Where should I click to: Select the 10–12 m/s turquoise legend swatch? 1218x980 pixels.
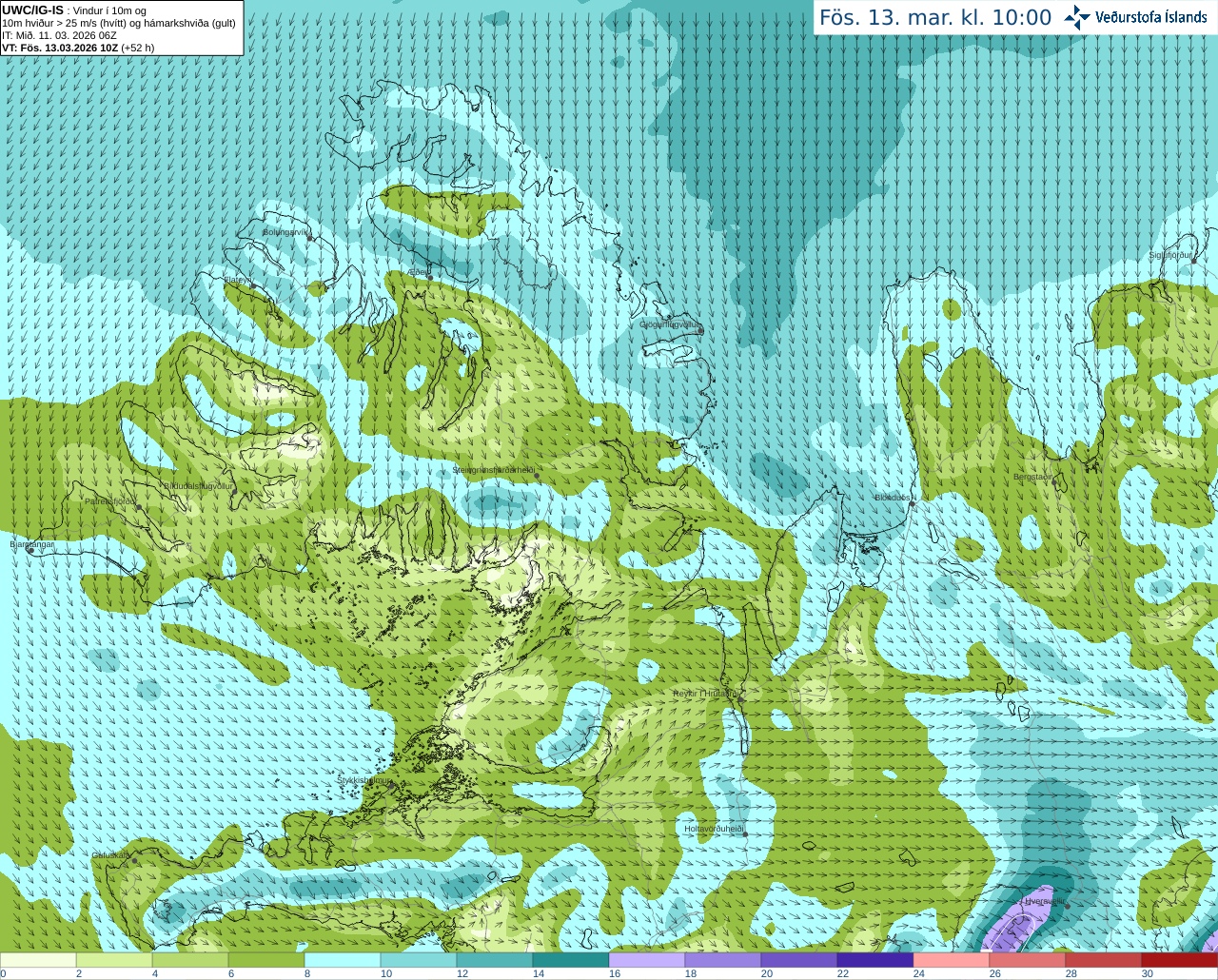[419, 960]
